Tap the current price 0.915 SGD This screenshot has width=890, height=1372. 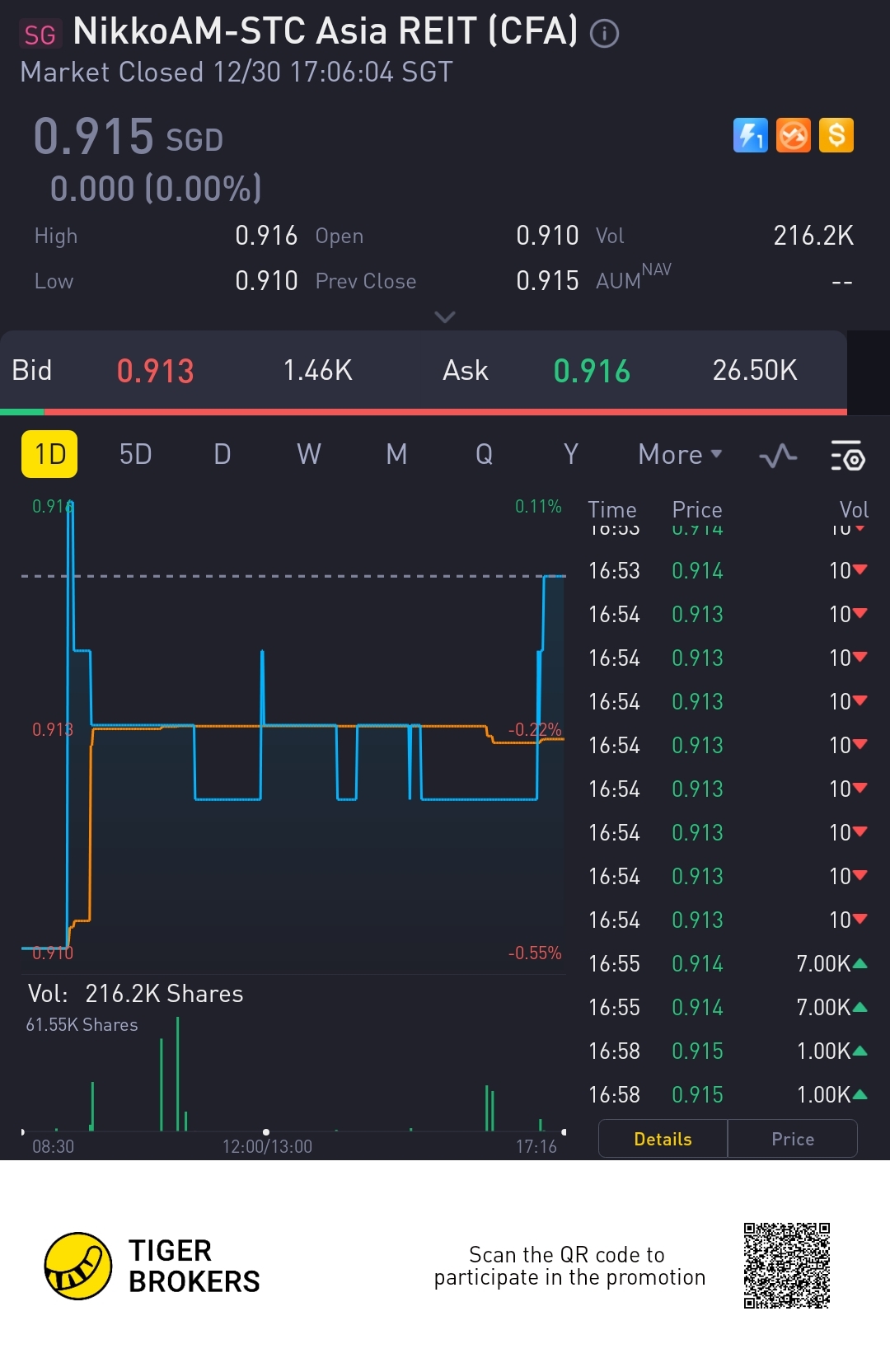pos(129,136)
